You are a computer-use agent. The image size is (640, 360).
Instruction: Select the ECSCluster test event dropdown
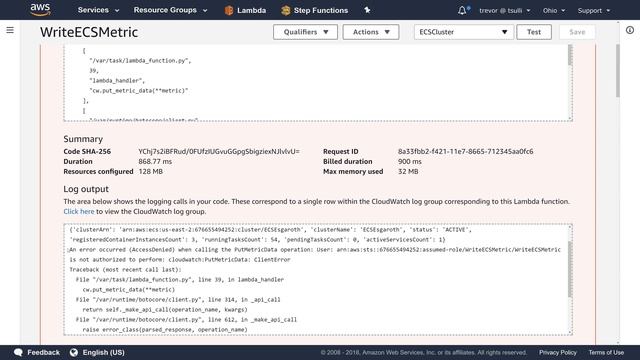tap(463, 32)
